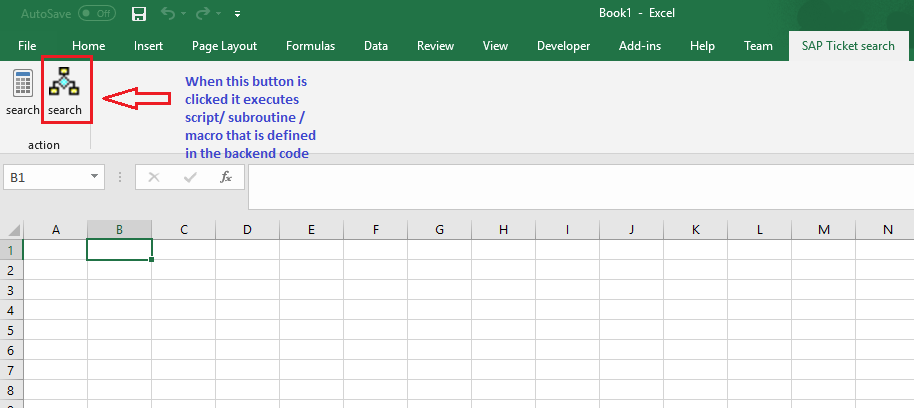Click the Select All corner triangle
The height and width of the screenshot is (408, 914).
(x=14, y=230)
